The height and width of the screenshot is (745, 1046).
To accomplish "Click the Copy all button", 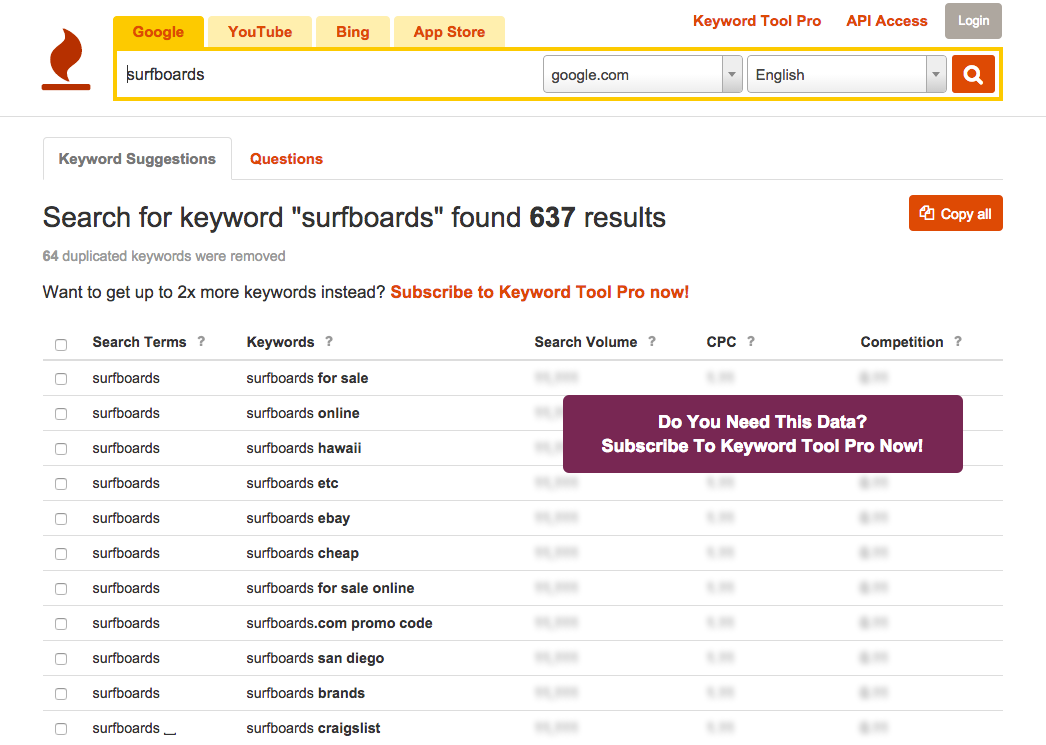I will [x=955, y=213].
